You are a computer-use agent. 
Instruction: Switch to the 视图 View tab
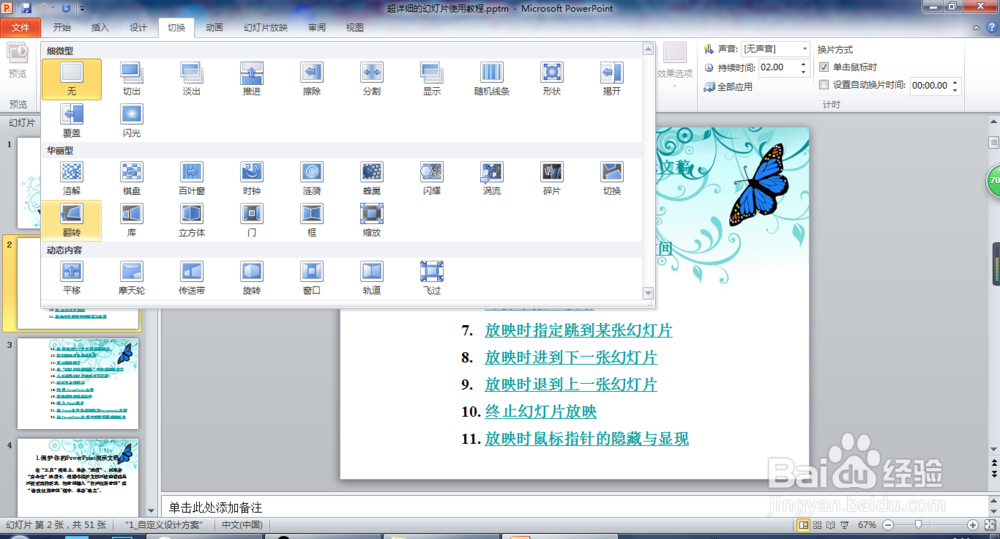(x=355, y=27)
